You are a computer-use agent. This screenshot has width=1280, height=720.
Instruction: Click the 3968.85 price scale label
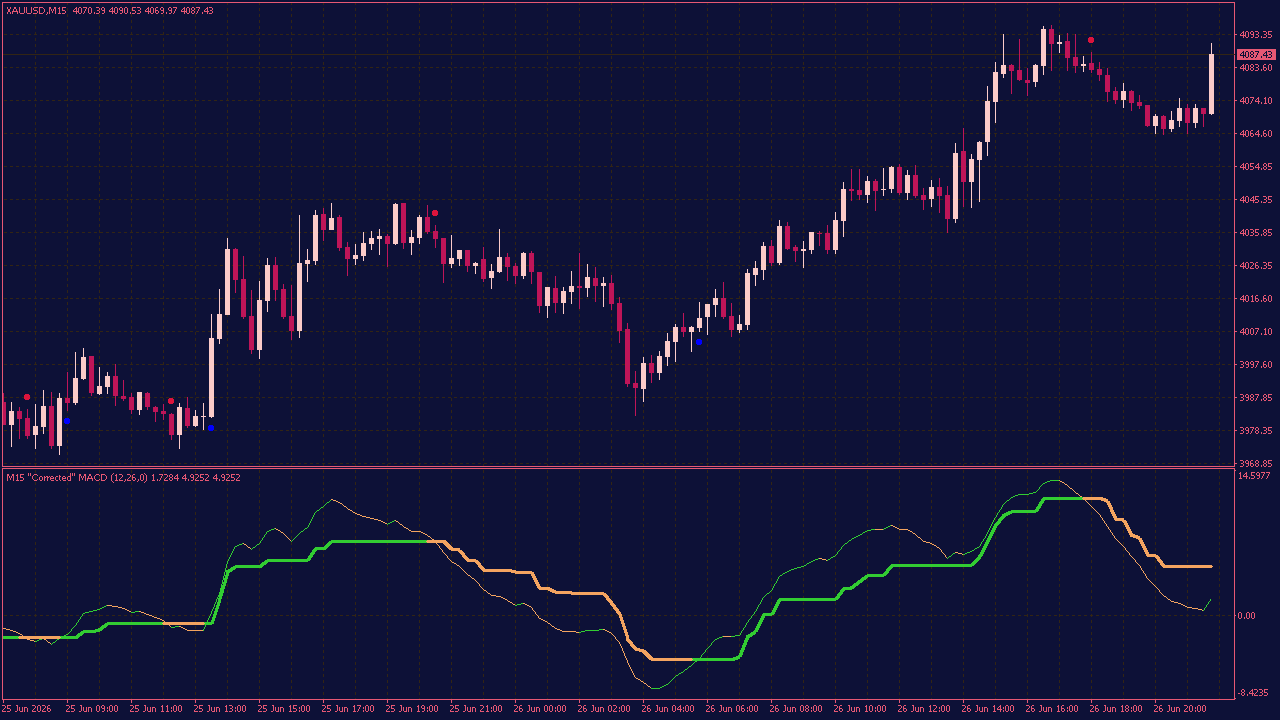(x=1255, y=463)
